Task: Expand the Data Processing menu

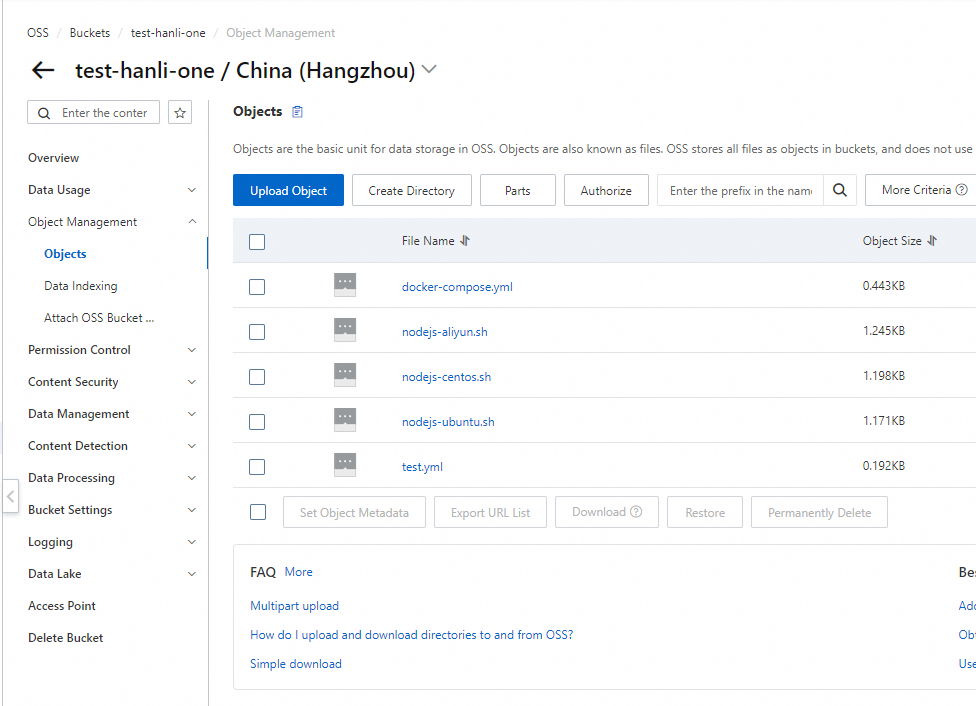Action: coord(192,478)
